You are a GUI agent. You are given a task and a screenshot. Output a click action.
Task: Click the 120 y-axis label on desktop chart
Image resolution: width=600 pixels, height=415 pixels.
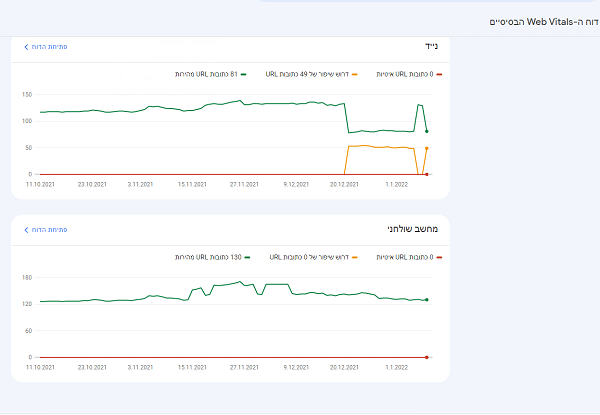[27, 304]
